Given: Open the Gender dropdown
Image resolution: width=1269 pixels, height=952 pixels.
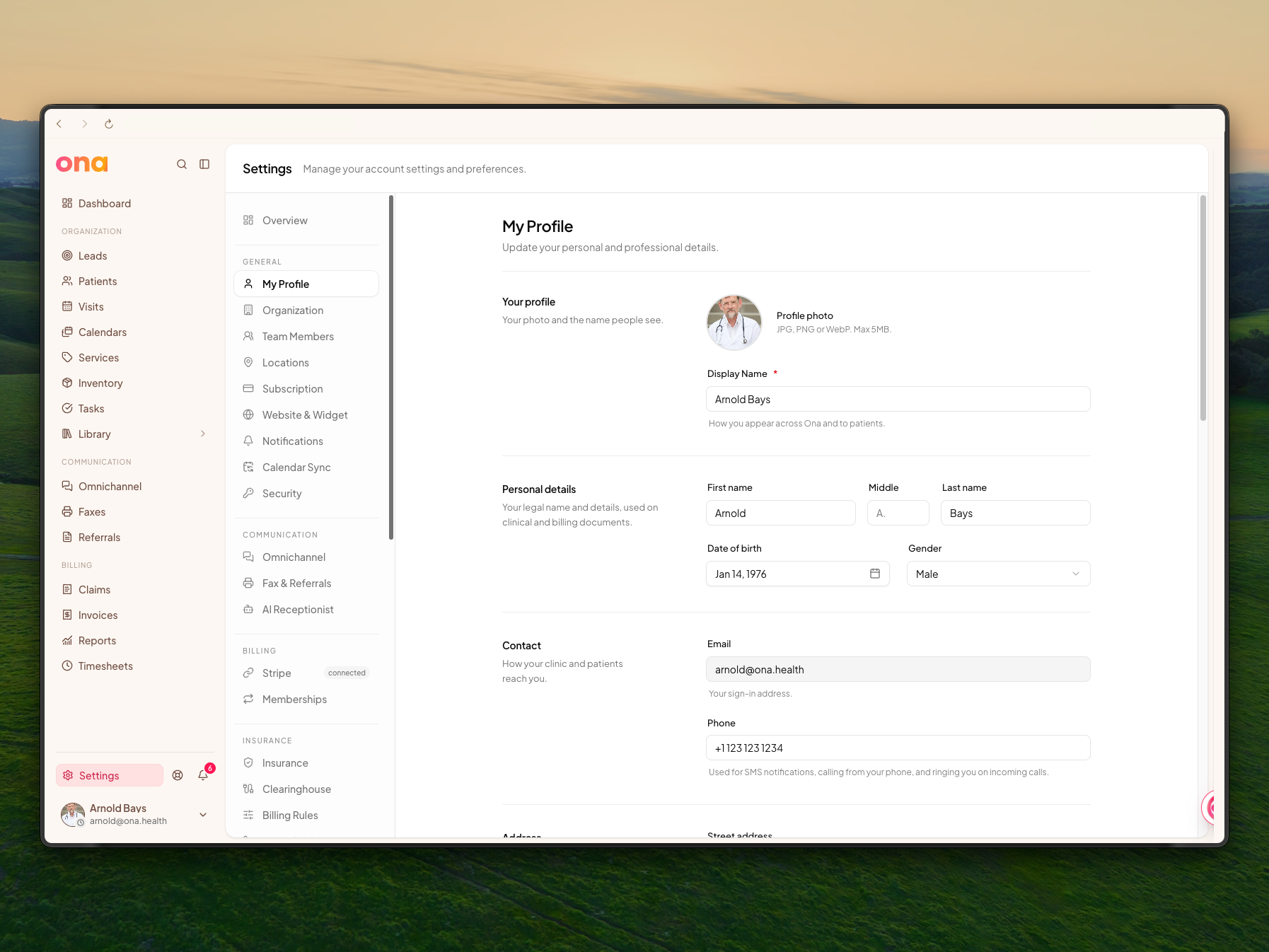Looking at the screenshot, I should (999, 574).
